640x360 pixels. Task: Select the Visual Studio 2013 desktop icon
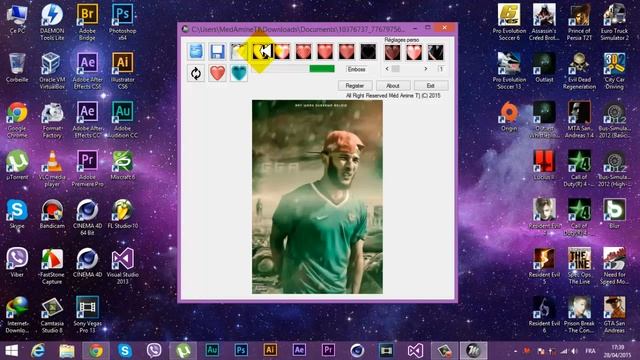[x=122, y=266]
